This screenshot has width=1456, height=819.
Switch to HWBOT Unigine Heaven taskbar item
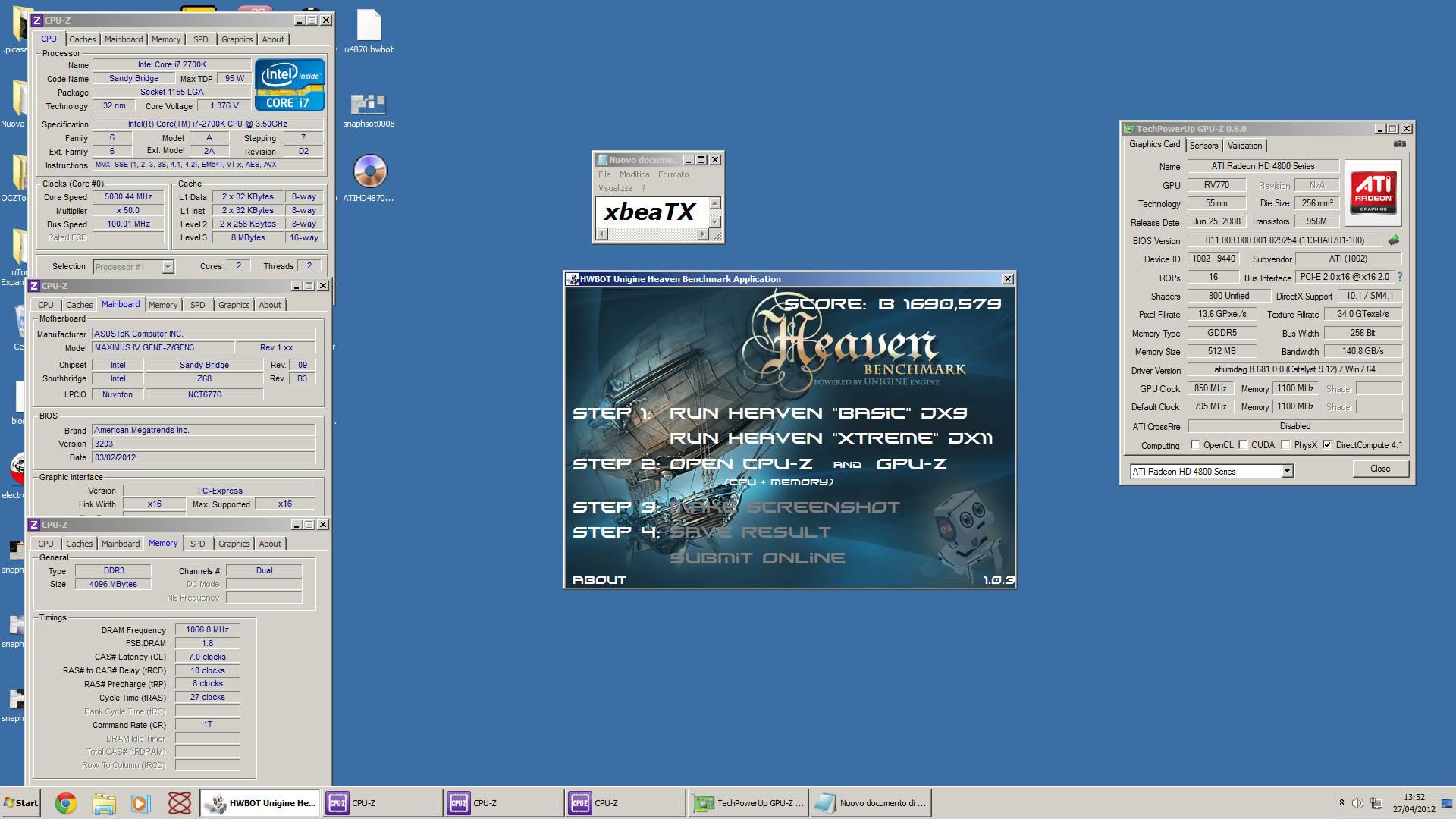pyautogui.click(x=262, y=803)
